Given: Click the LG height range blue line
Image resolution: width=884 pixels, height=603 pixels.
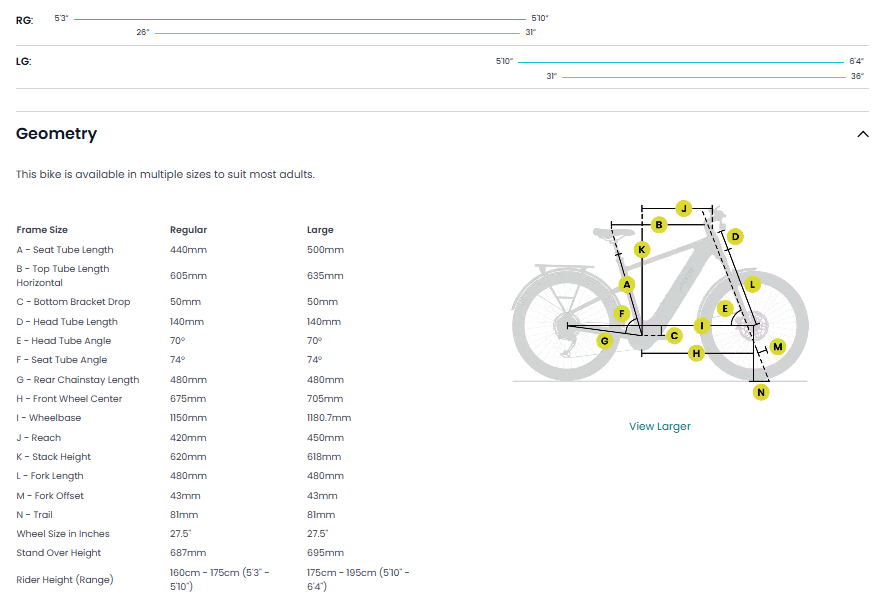Looking at the screenshot, I should pos(680,62).
